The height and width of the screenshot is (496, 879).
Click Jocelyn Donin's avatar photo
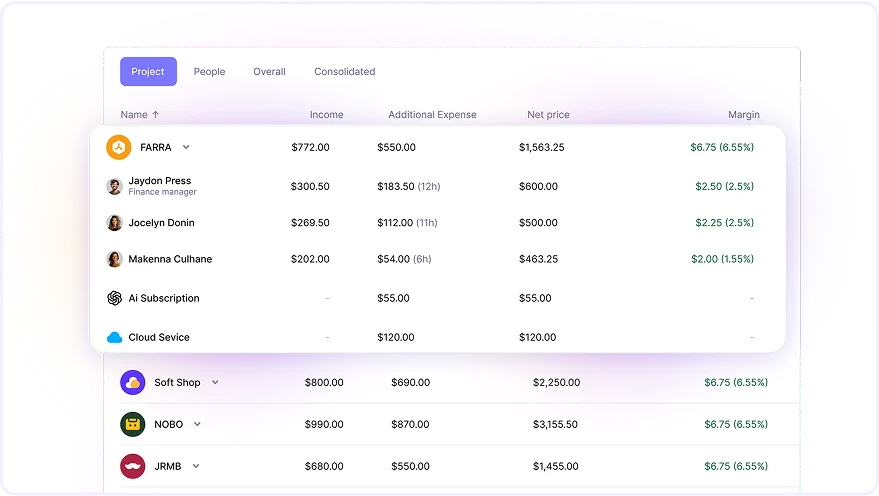pos(114,222)
